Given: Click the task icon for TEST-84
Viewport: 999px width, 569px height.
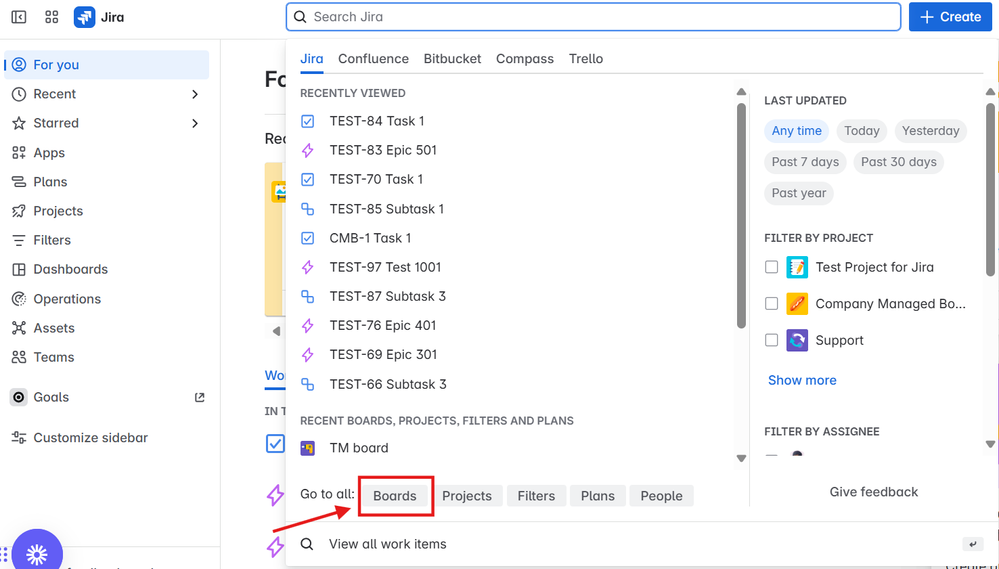Looking at the screenshot, I should point(308,121).
